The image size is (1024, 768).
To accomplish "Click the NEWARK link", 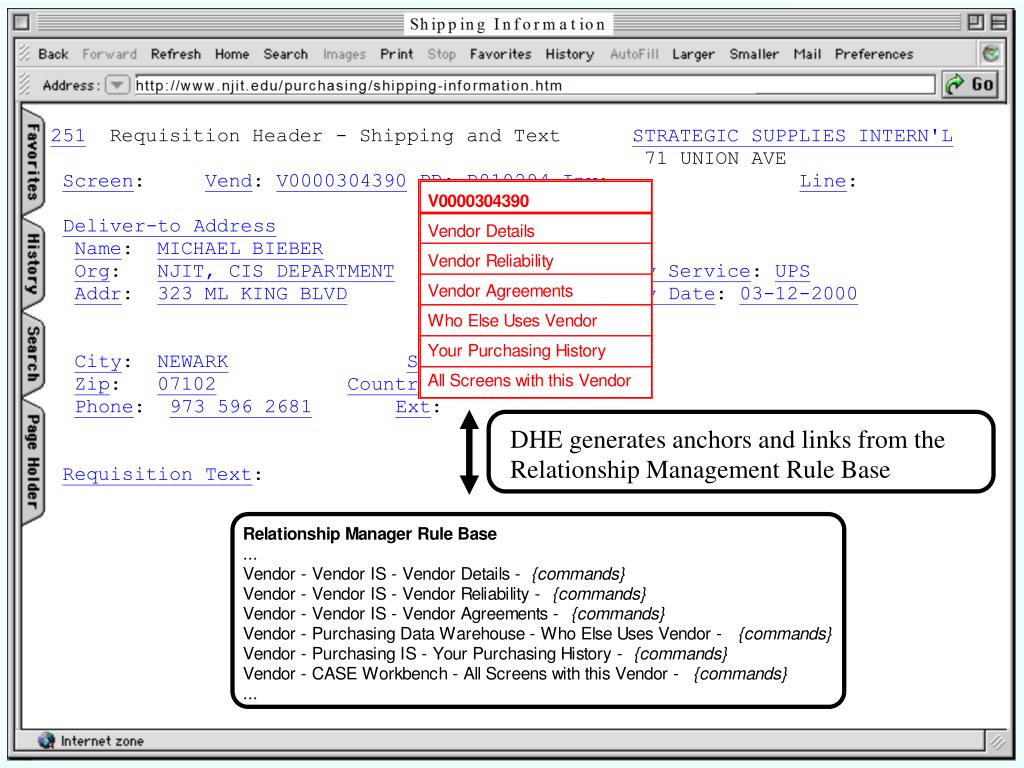I will pos(193,362).
